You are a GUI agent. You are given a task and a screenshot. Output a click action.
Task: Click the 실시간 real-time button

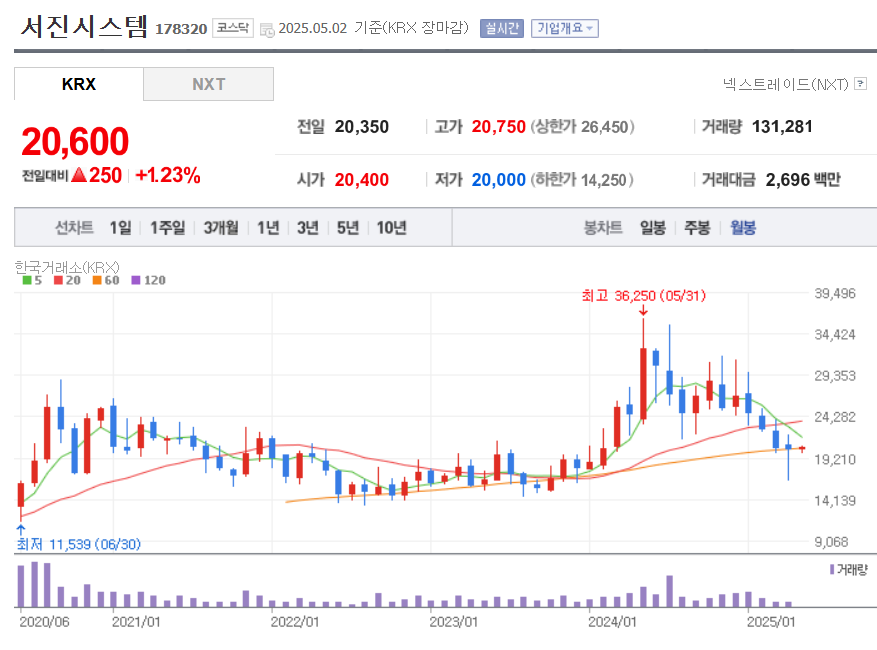point(502,28)
